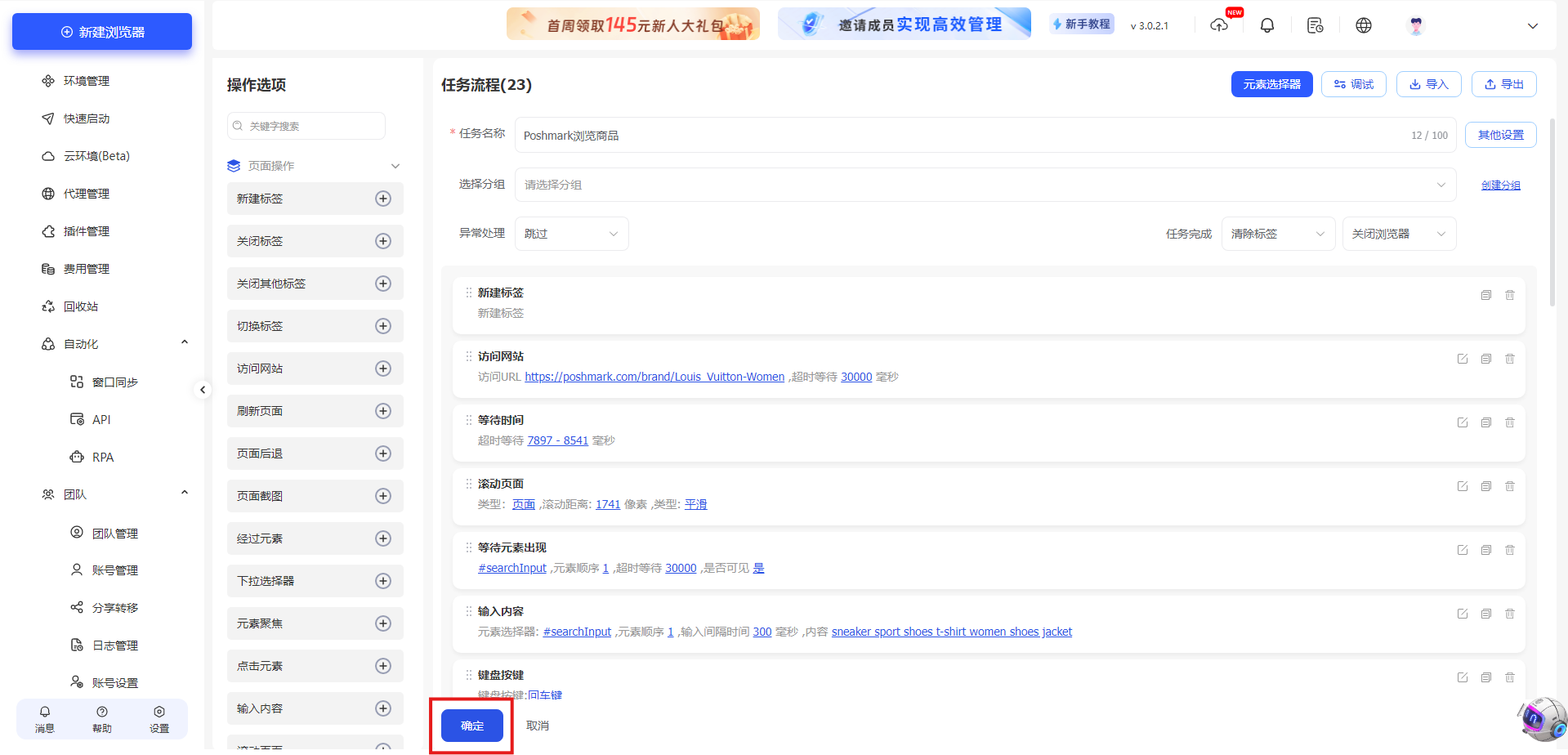Open the notifications bell
The width and height of the screenshot is (1568, 755).
pos(1267,25)
